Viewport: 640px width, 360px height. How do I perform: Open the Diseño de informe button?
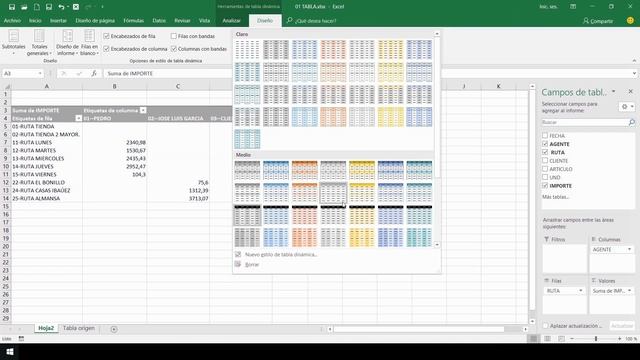point(67,42)
